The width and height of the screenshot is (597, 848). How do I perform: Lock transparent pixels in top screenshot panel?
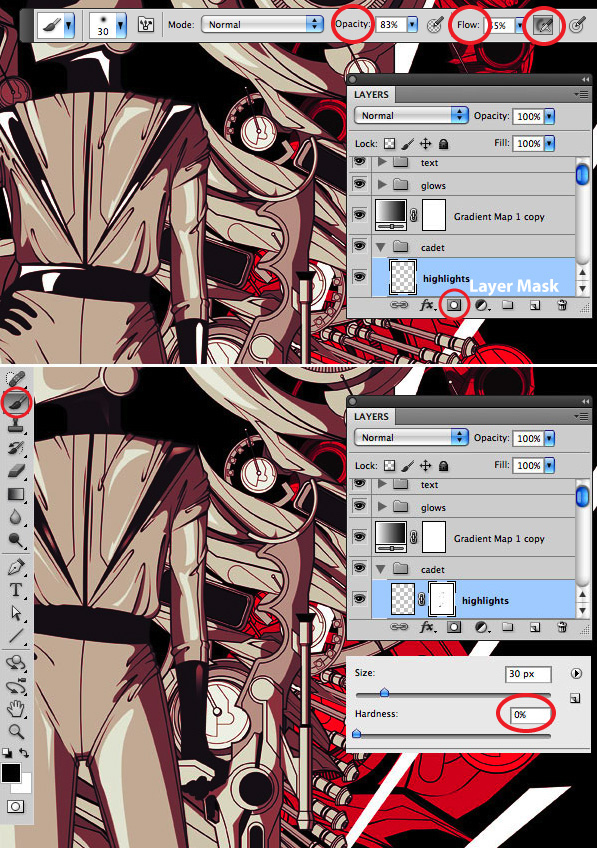pos(389,143)
